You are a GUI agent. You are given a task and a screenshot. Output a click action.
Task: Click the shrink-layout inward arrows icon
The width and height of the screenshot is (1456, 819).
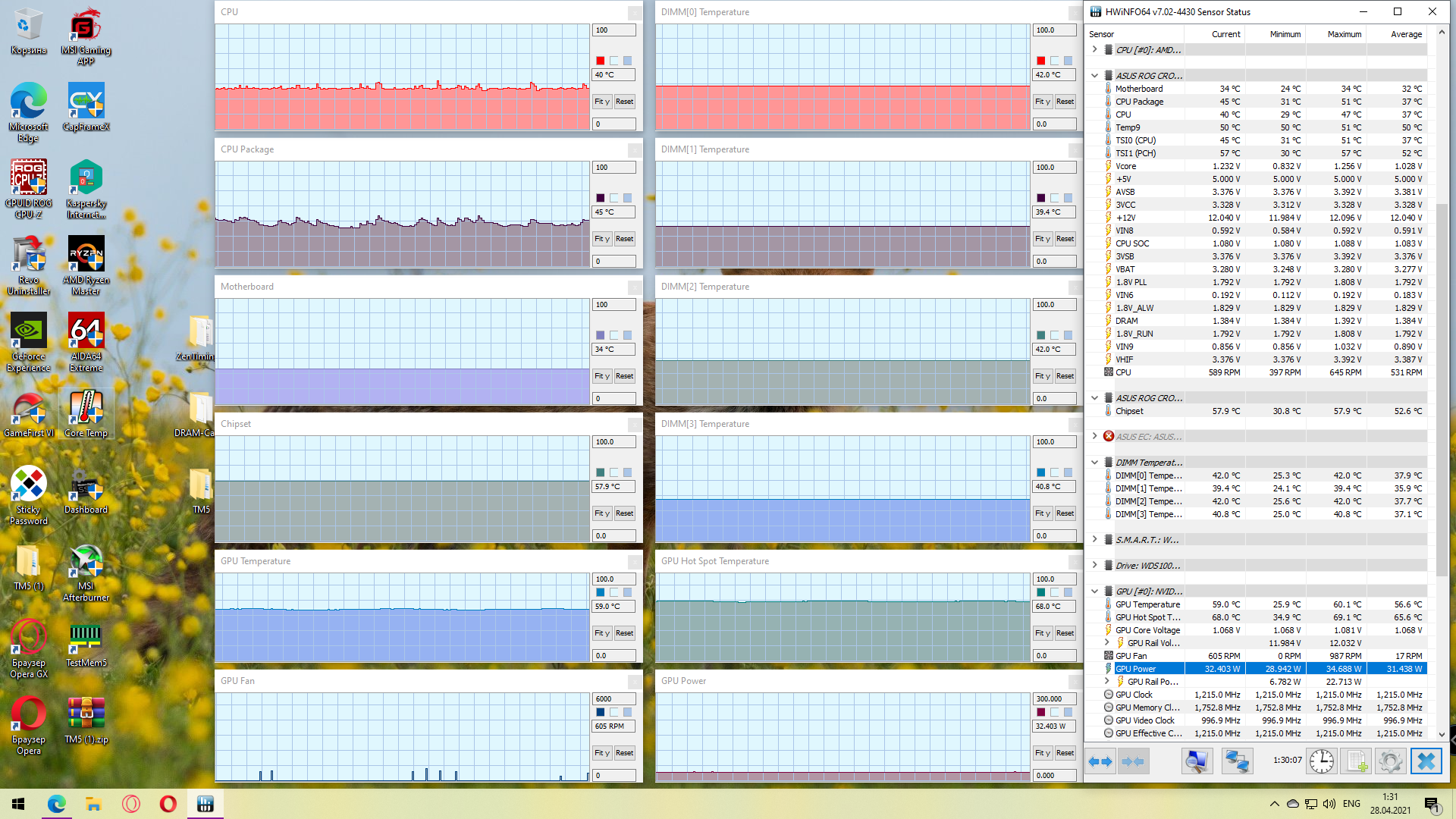(x=1133, y=761)
